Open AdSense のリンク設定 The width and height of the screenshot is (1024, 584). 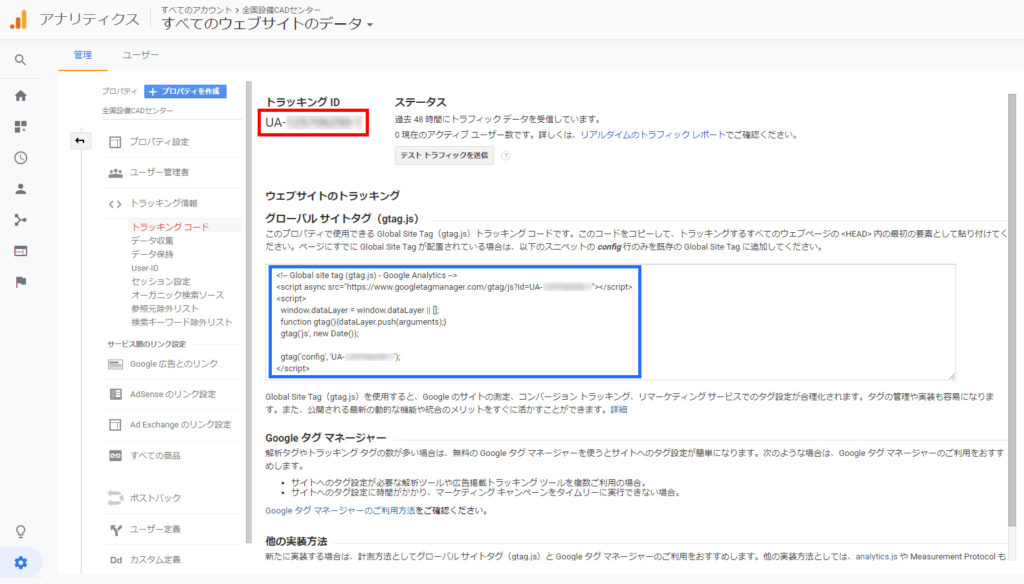[x=172, y=394]
